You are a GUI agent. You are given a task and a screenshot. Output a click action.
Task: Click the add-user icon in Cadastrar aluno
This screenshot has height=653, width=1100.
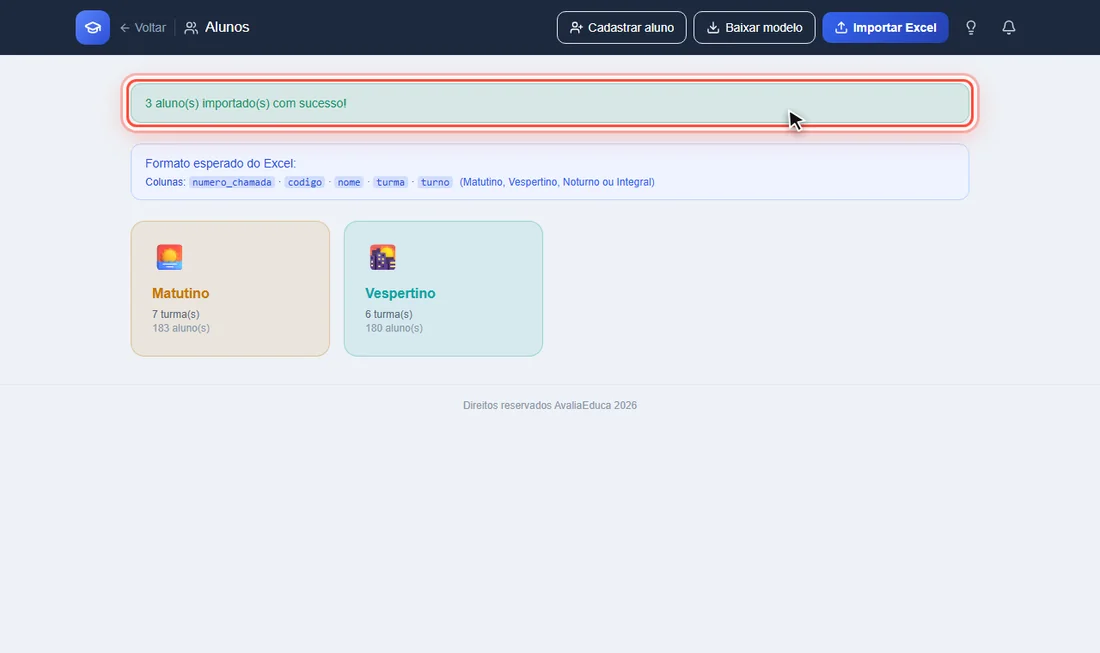pos(576,27)
